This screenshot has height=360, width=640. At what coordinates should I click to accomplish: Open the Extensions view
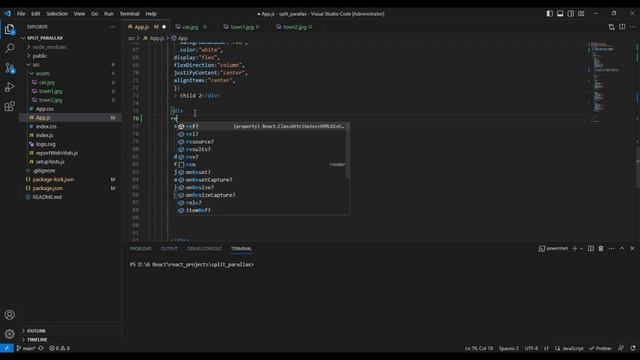coord(9,106)
